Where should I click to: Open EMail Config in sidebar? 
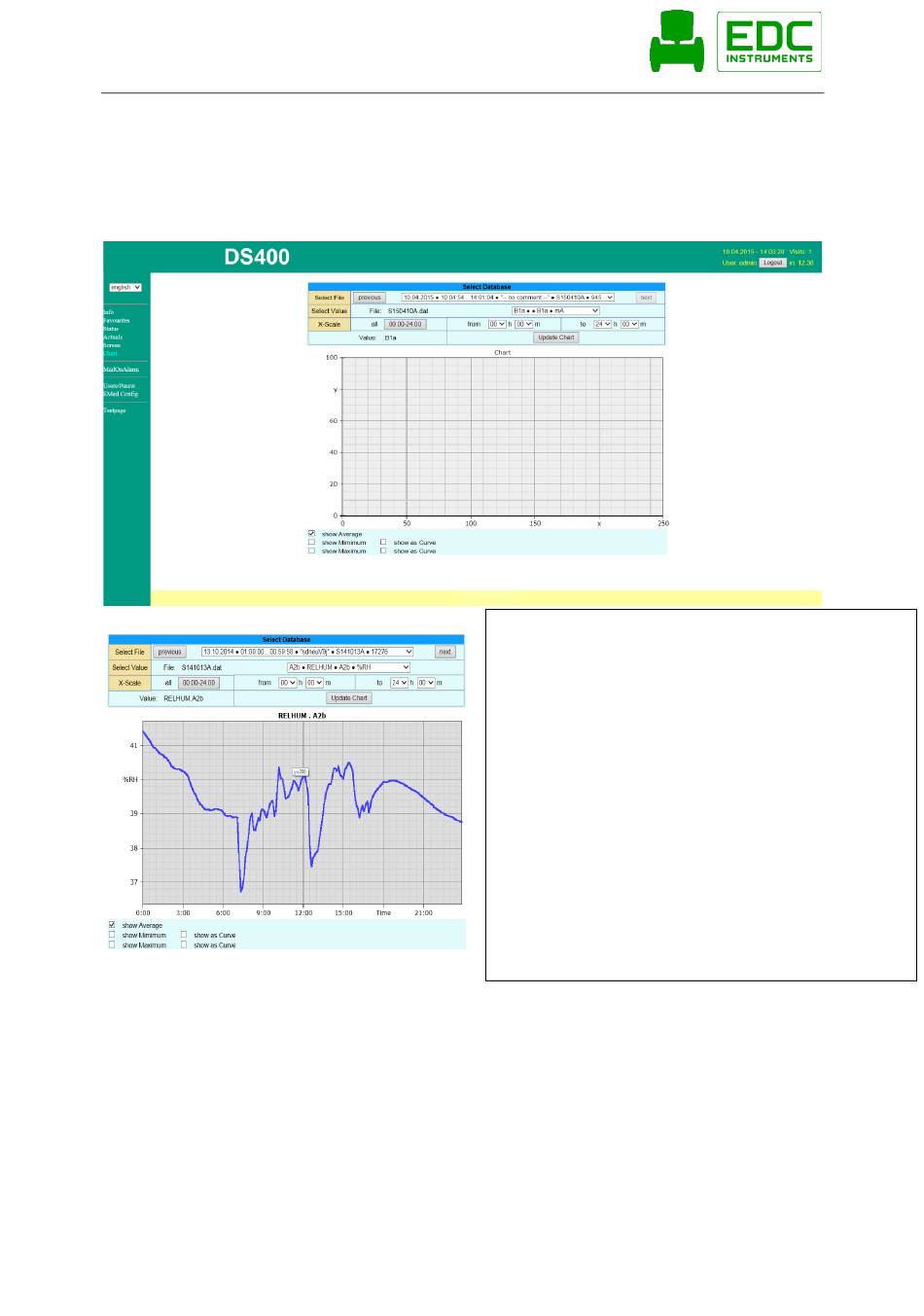click(121, 394)
